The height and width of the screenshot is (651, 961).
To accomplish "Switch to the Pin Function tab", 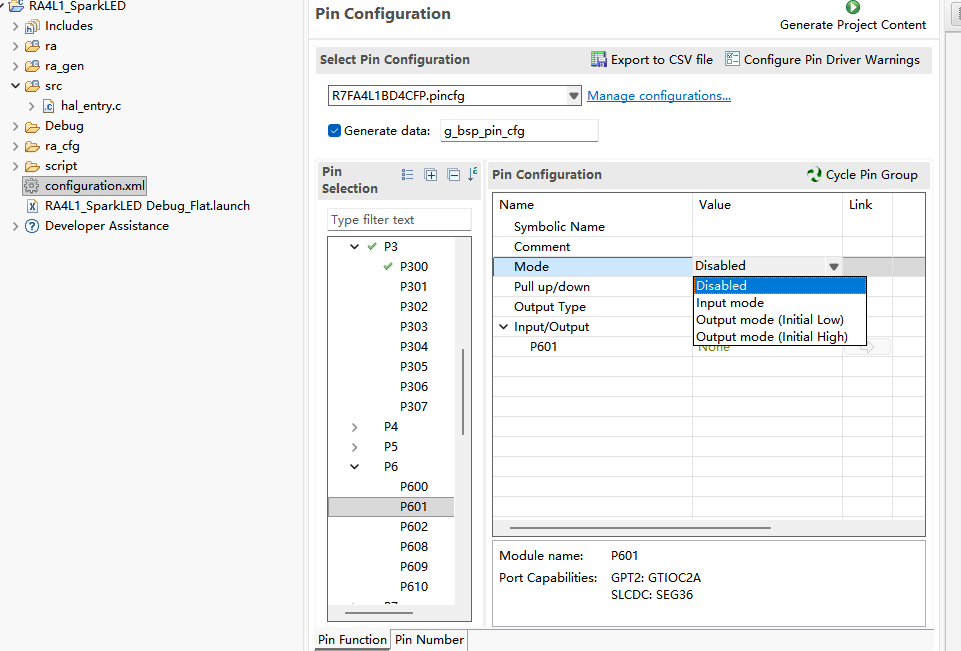I will pyautogui.click(x=352, y=640).
